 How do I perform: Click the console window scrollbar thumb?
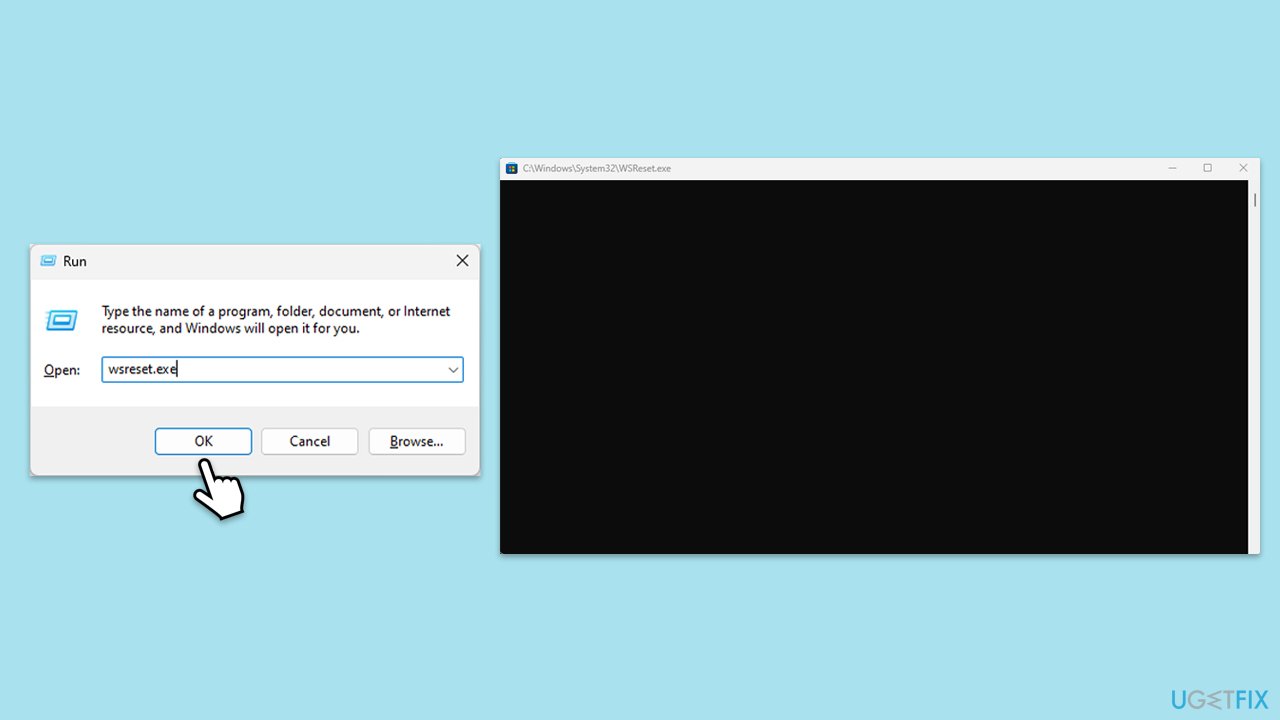click(1255, 200)
